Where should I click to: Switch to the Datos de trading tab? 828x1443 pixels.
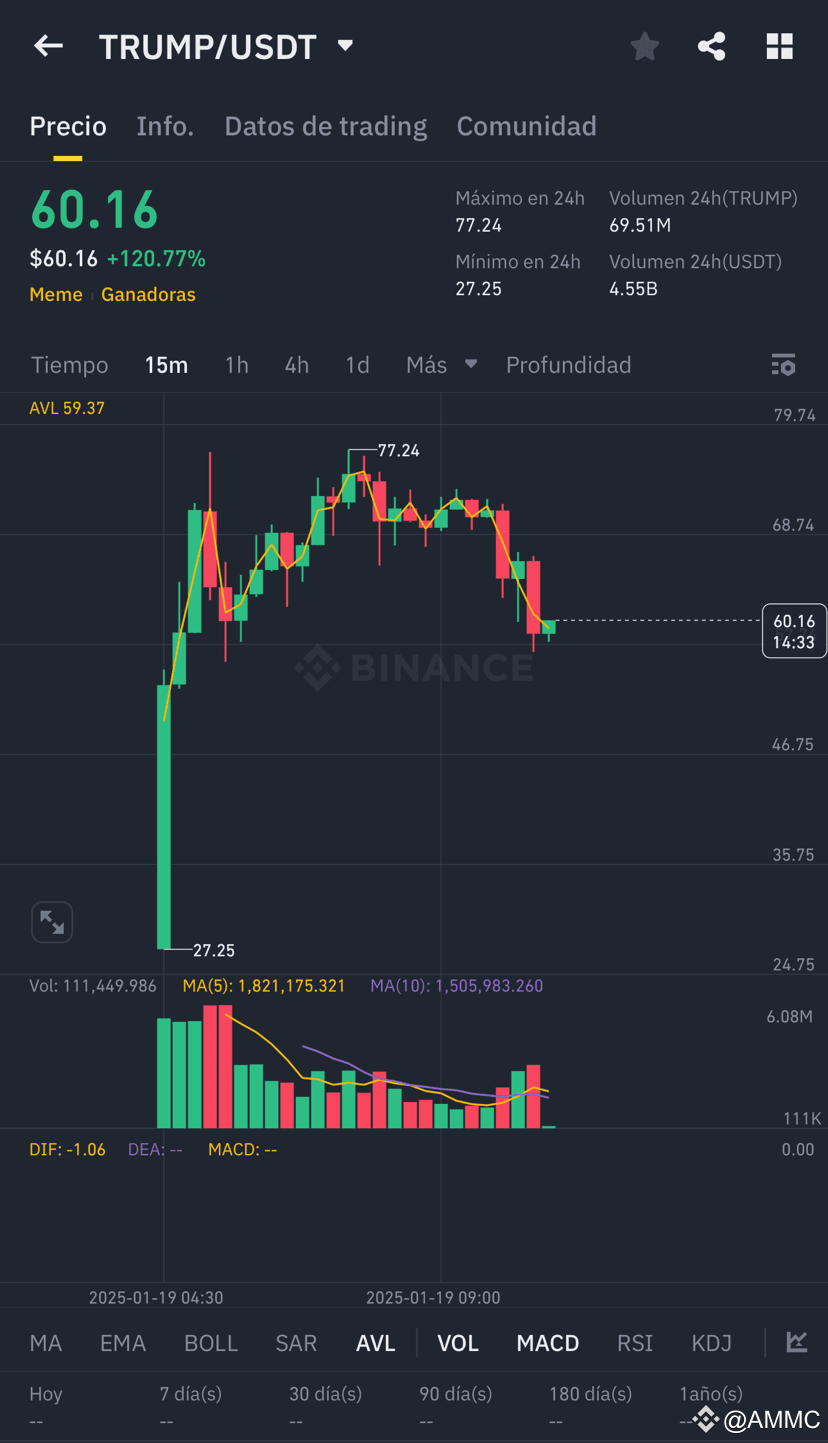click(x=326, y=126)
